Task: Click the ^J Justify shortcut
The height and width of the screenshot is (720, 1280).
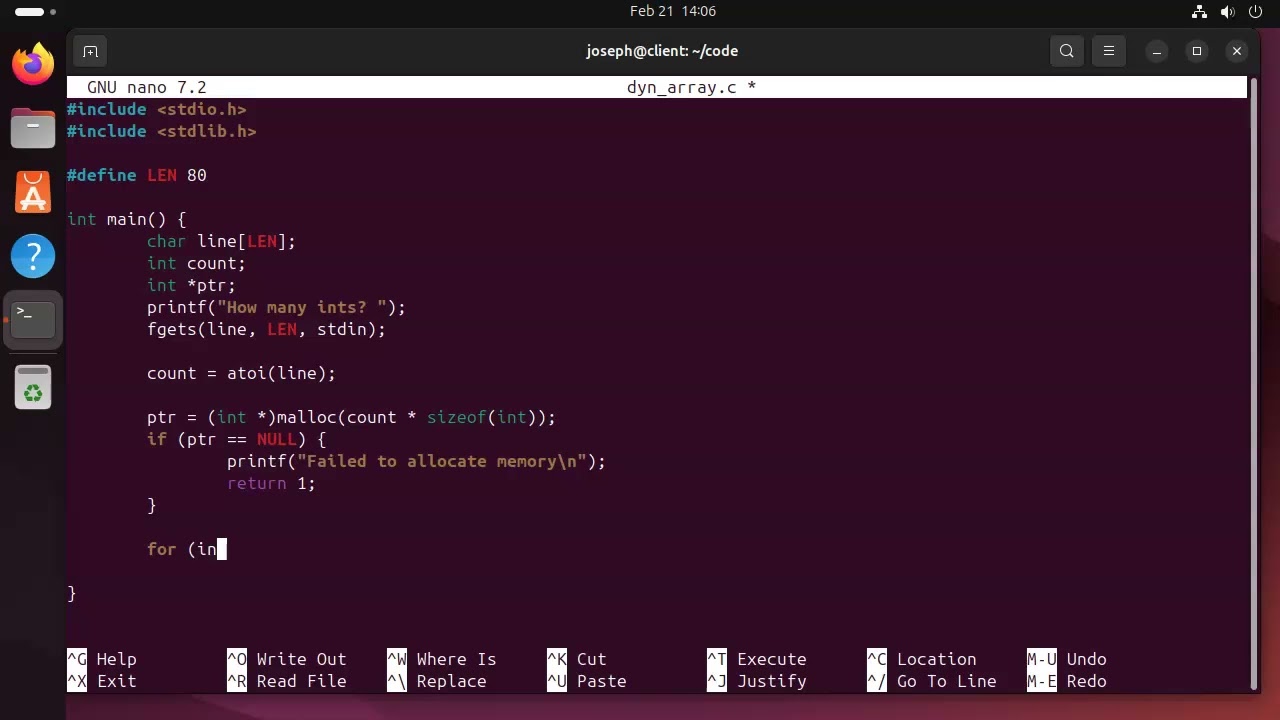Action: (757, 681)
